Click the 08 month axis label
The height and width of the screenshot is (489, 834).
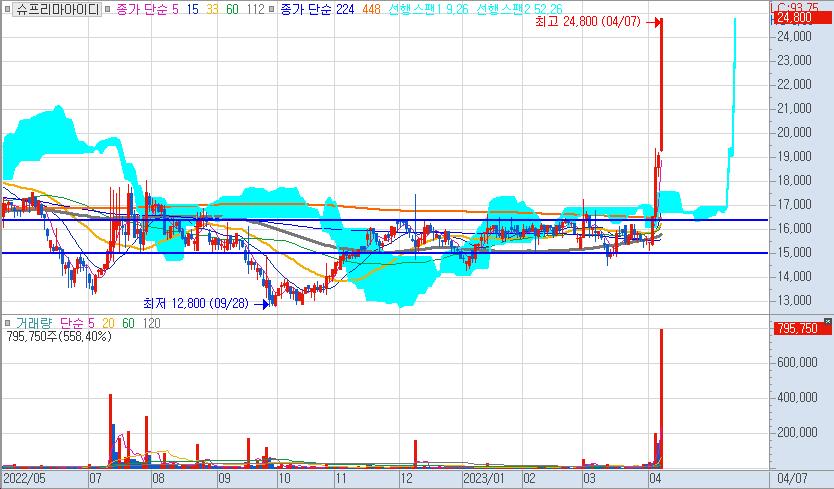[x=159, y=478]
